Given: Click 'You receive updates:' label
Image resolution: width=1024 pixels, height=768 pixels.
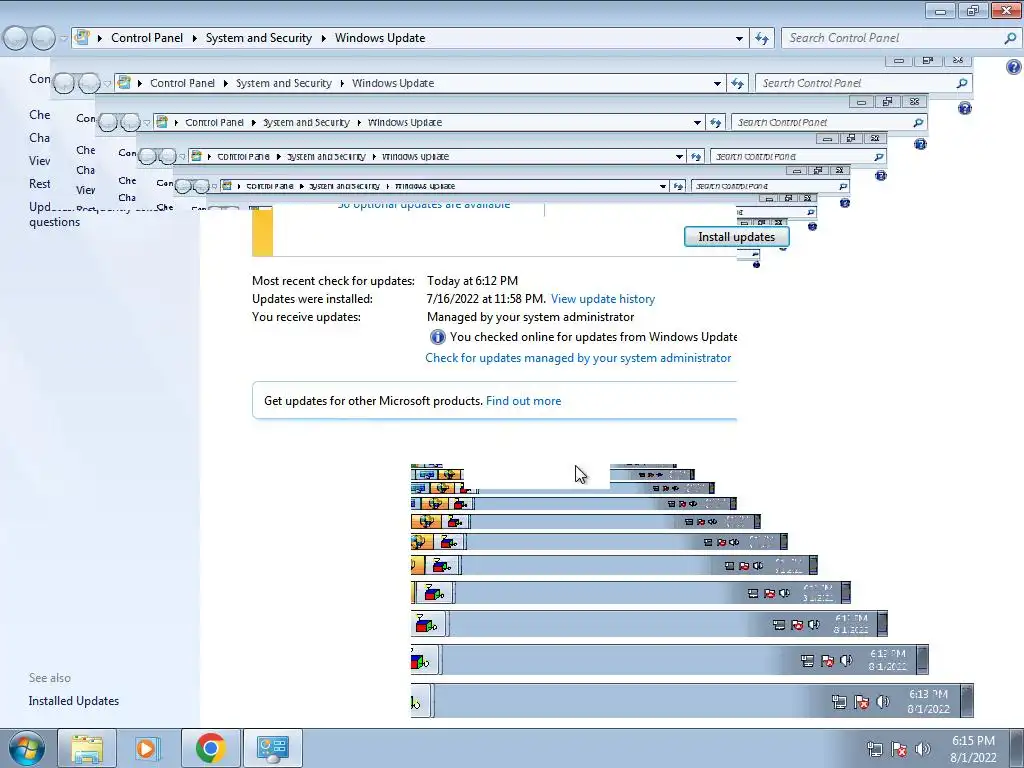Looking at the screenshot, I should (x=306, y=317).
